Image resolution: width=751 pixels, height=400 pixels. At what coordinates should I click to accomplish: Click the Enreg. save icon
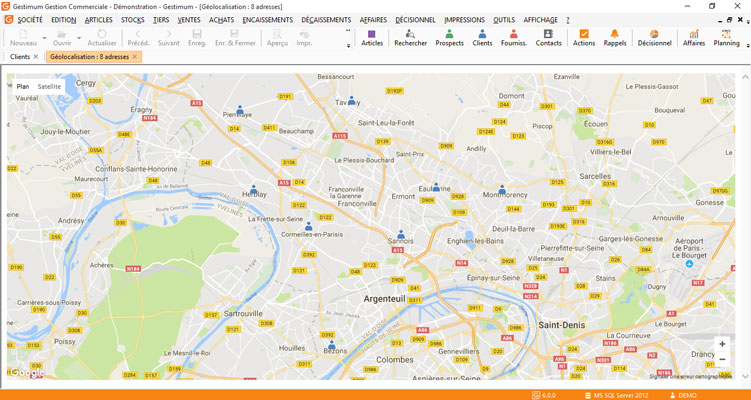(x=197, y=38)
